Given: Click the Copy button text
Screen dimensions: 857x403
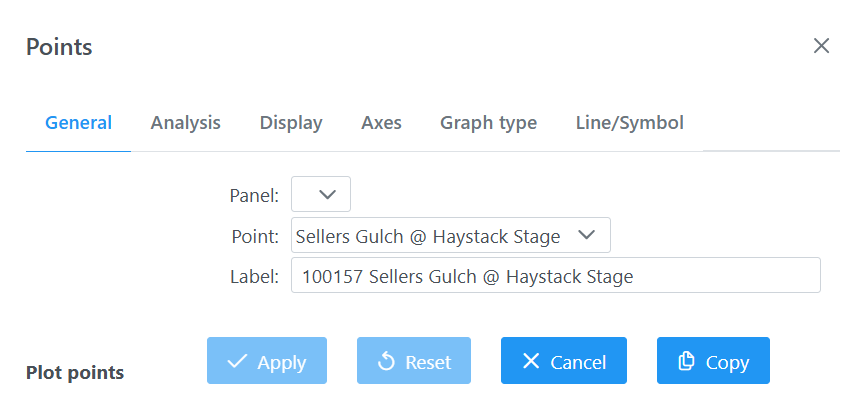Looking at the screenshot, I should [x=727, y=362].
